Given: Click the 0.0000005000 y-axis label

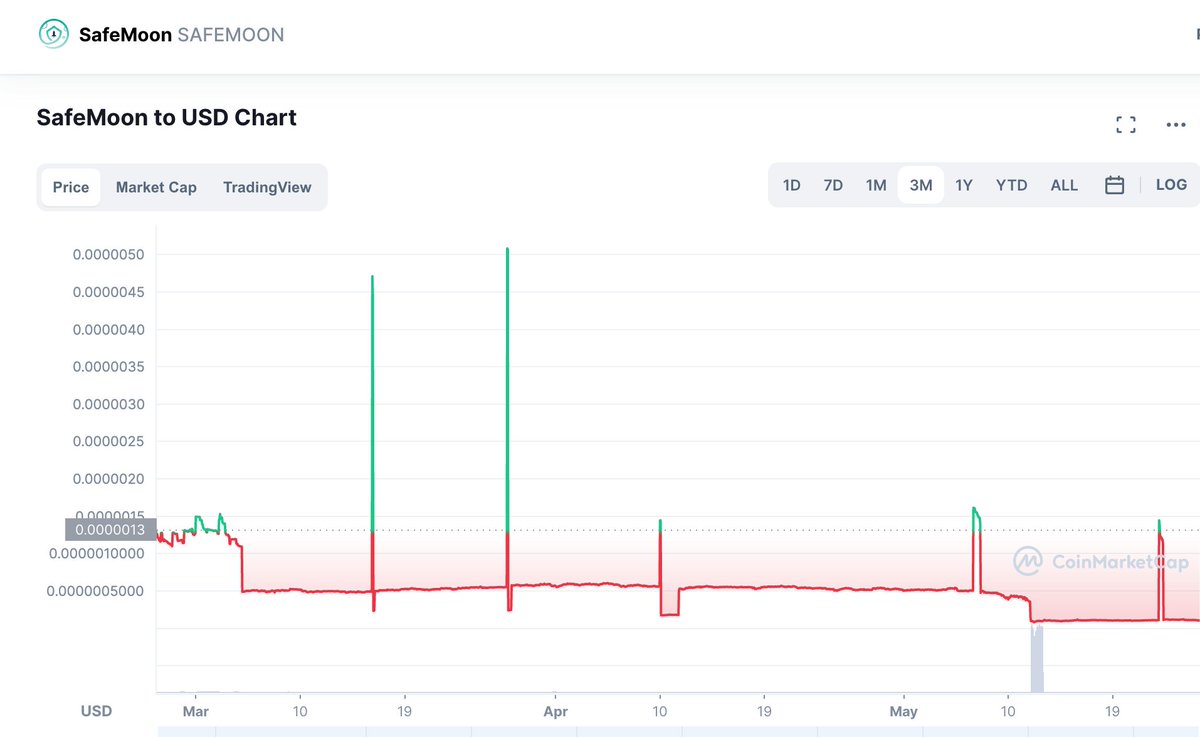Looking at the screenshot, I should (95, 590).
